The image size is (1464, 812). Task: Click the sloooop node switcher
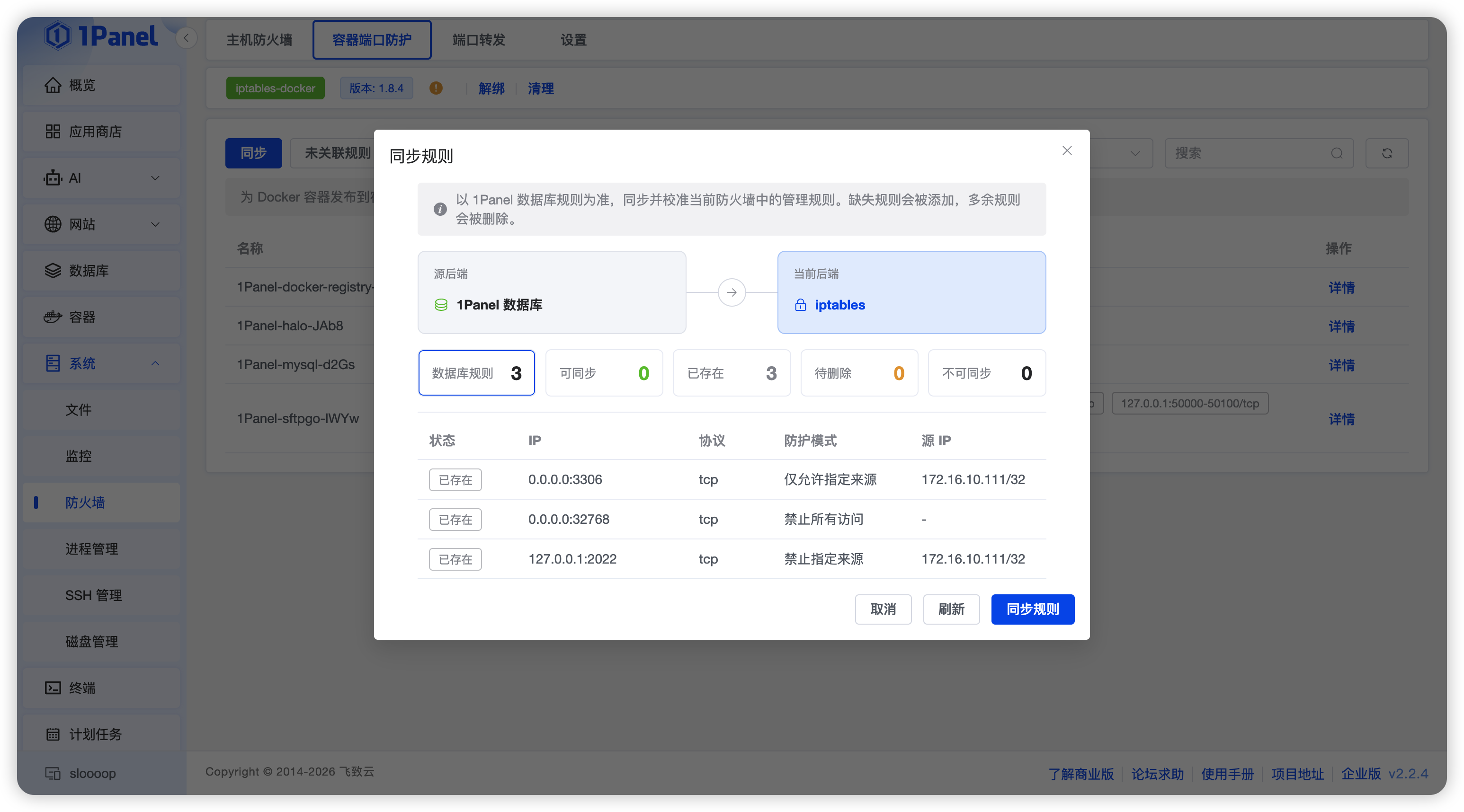(x=80, y=773)
